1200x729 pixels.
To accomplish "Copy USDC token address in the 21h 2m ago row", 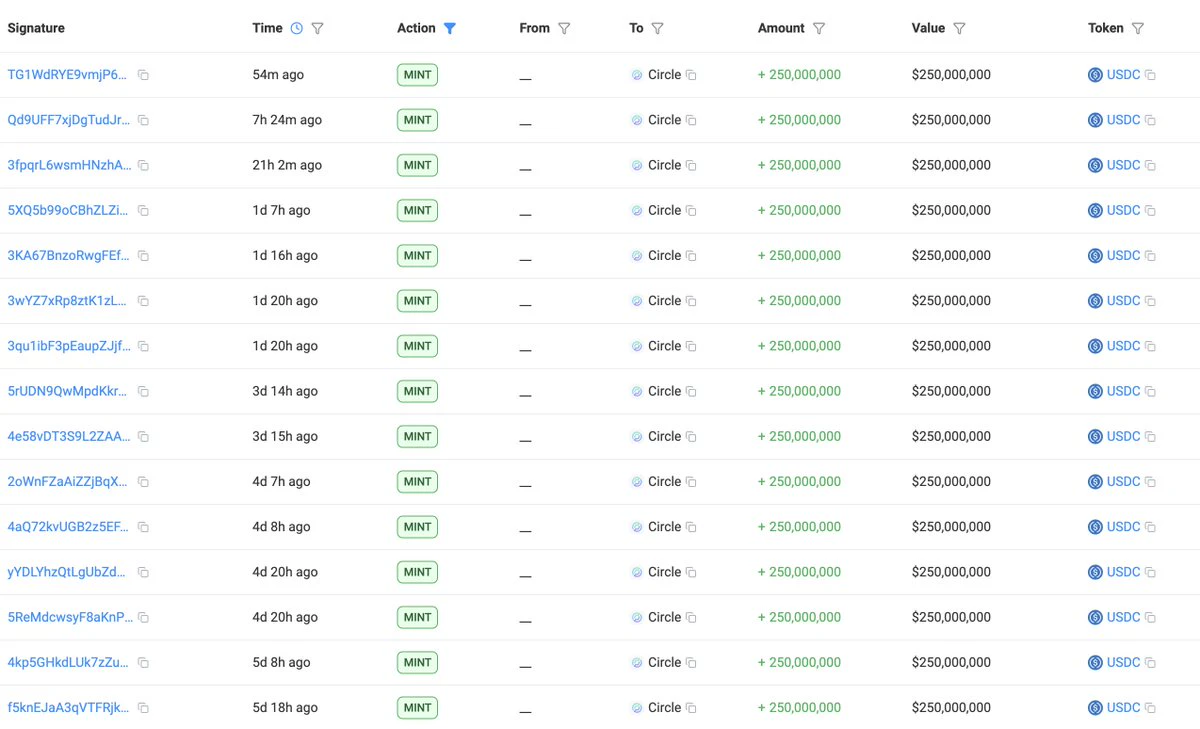I will tap(1150, 165).
